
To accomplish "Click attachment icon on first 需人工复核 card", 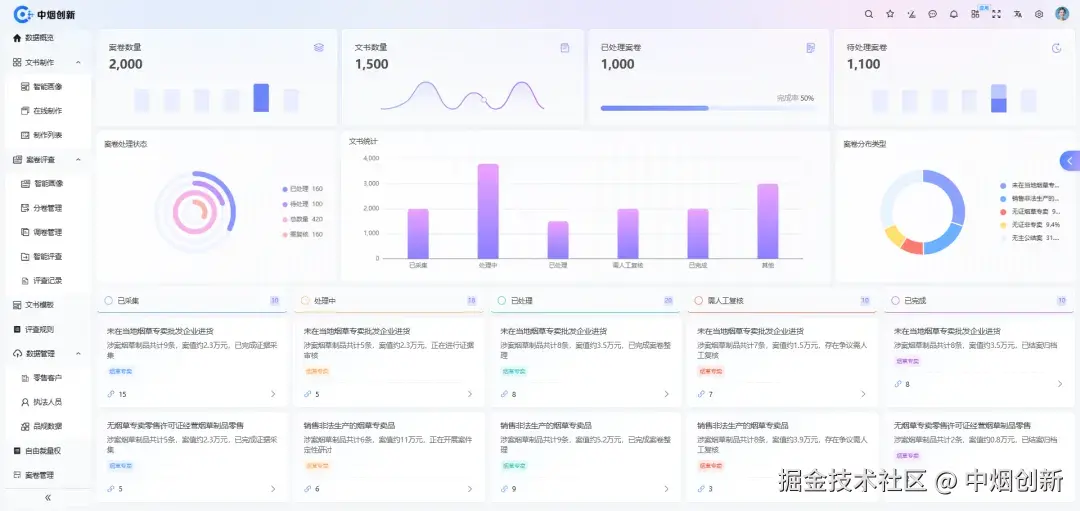I will click(701, 394).
